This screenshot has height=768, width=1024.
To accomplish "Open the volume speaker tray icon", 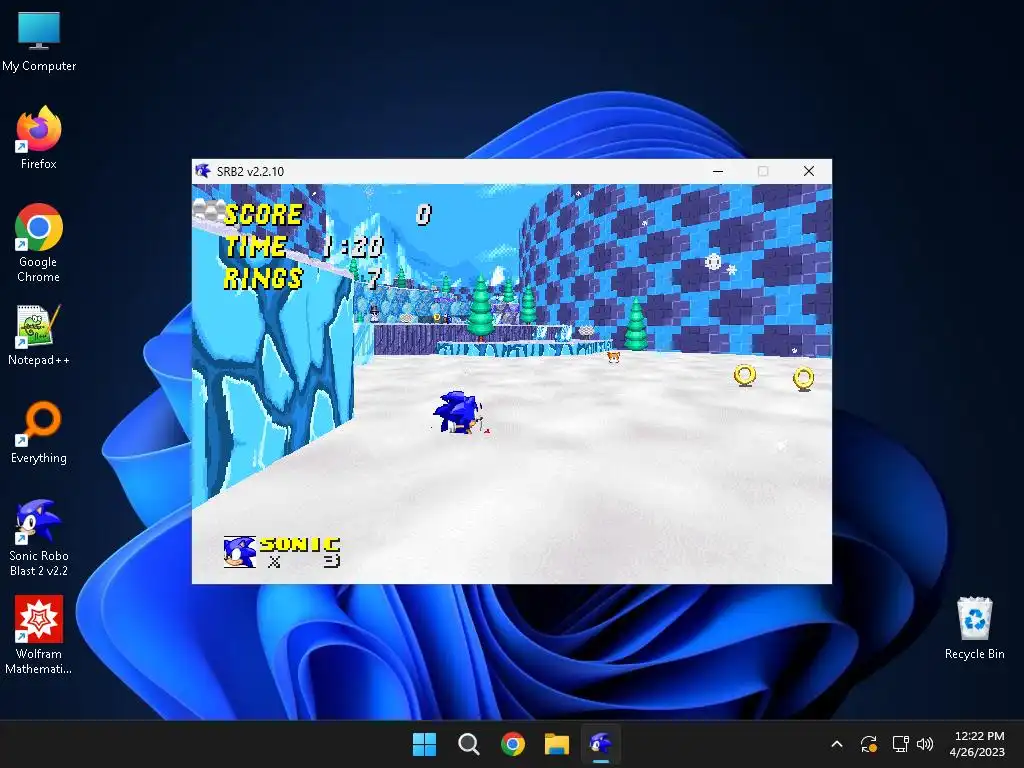I will 925,744.
